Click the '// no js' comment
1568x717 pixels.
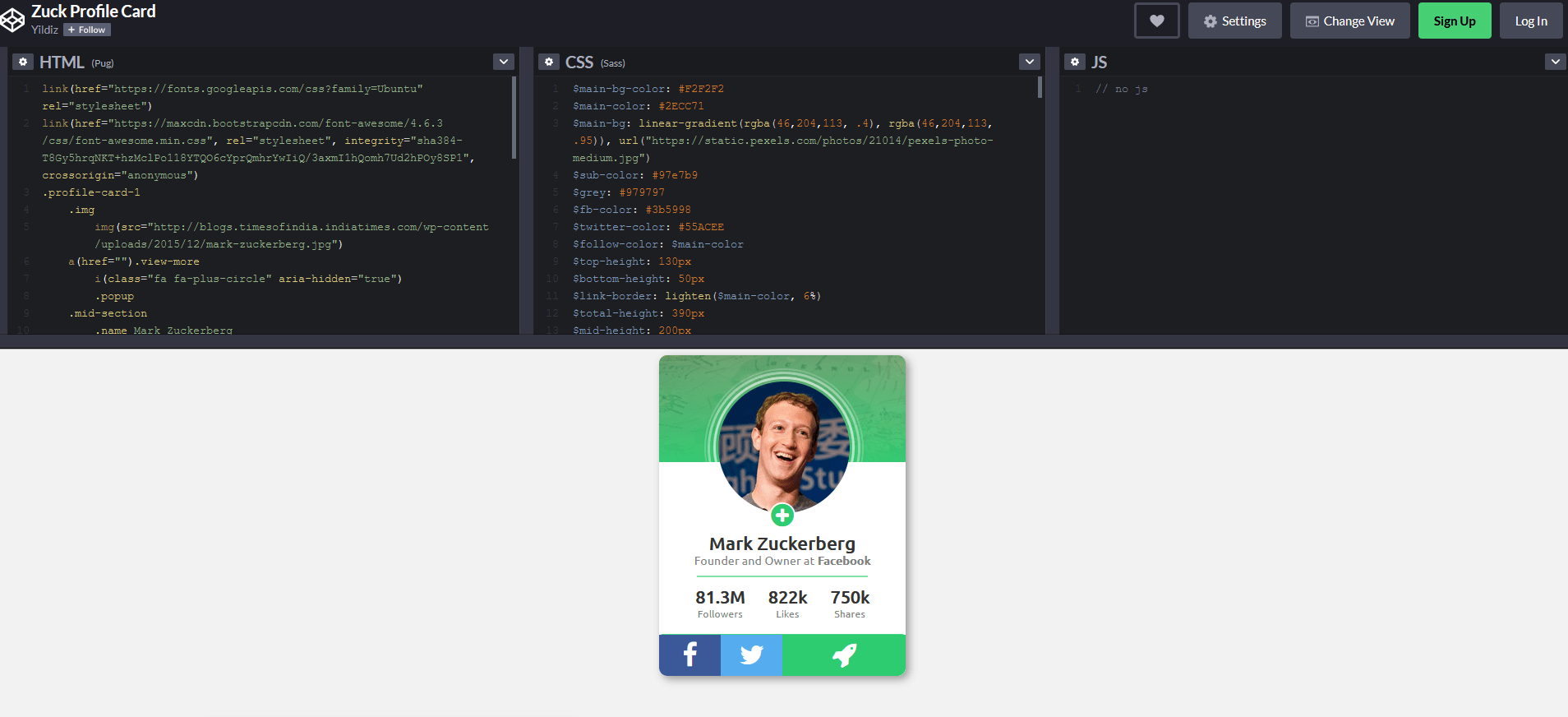point(1122,89)
